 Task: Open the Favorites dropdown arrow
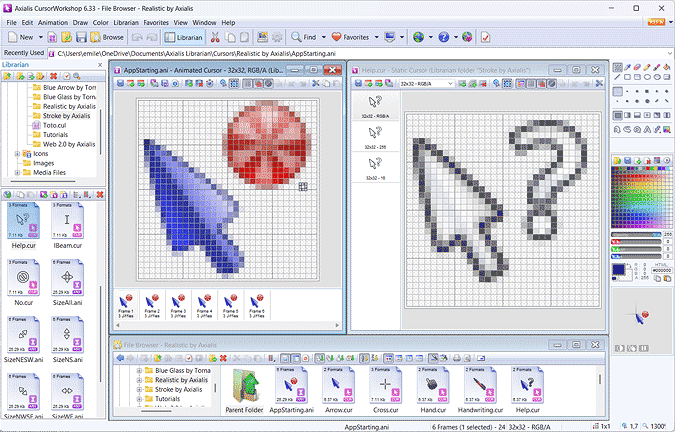[x=376, y=37]
